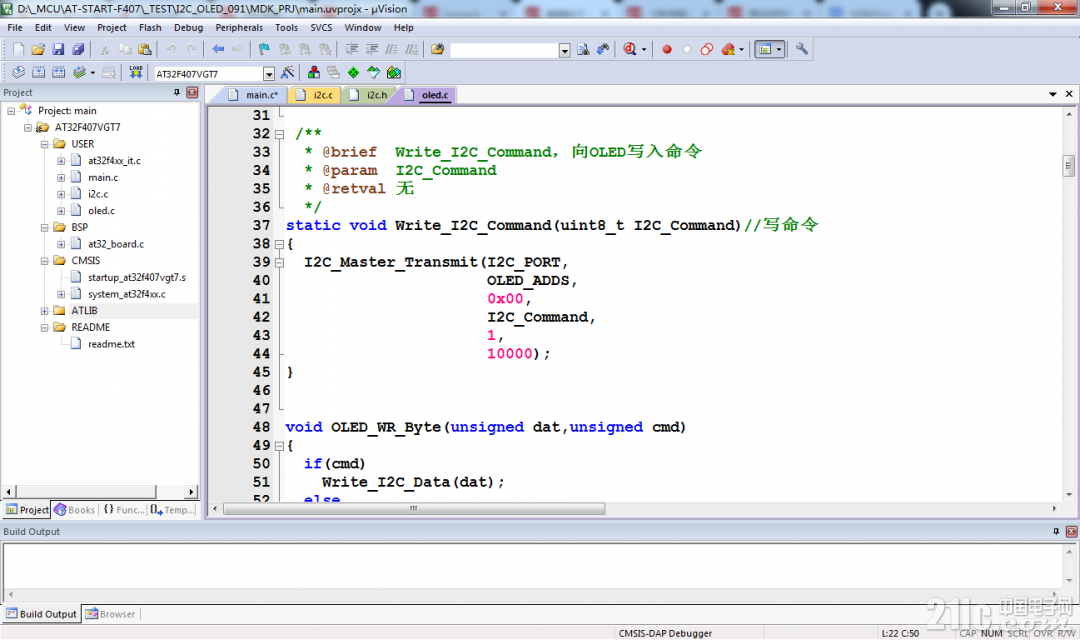
Task: Show the Books tab in the Project panel
Action: 74,510
